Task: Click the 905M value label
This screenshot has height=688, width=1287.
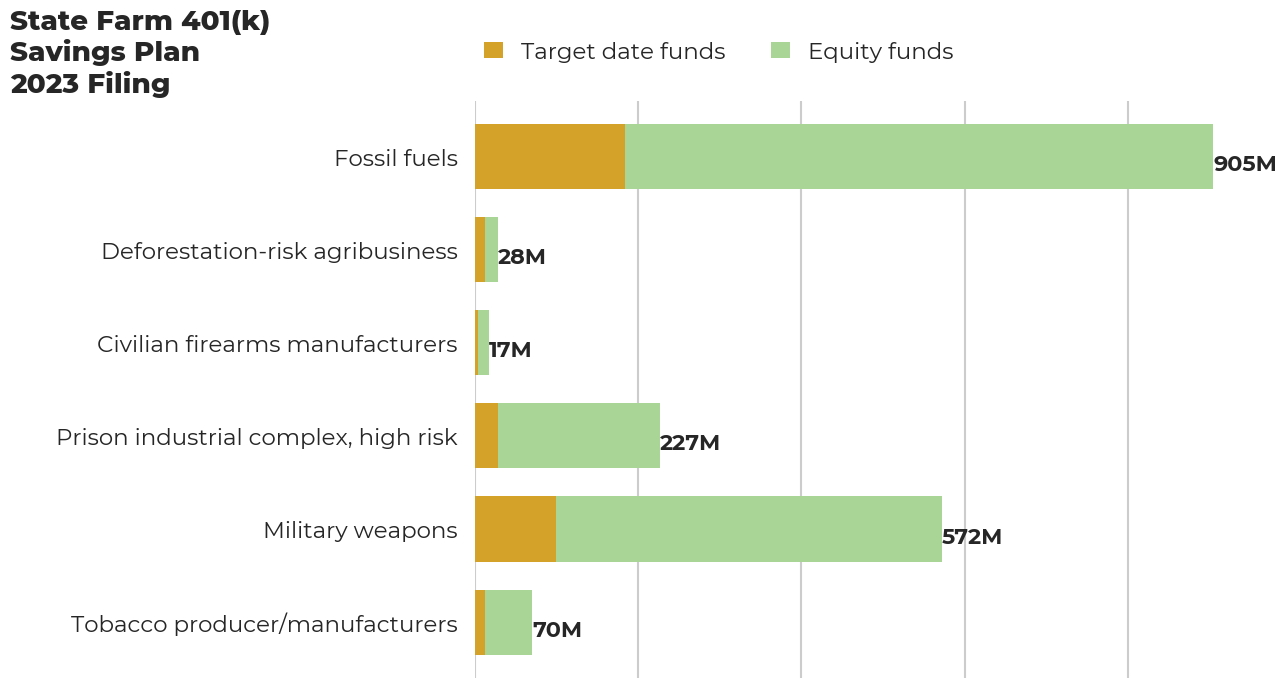Action: (1245, 164)
